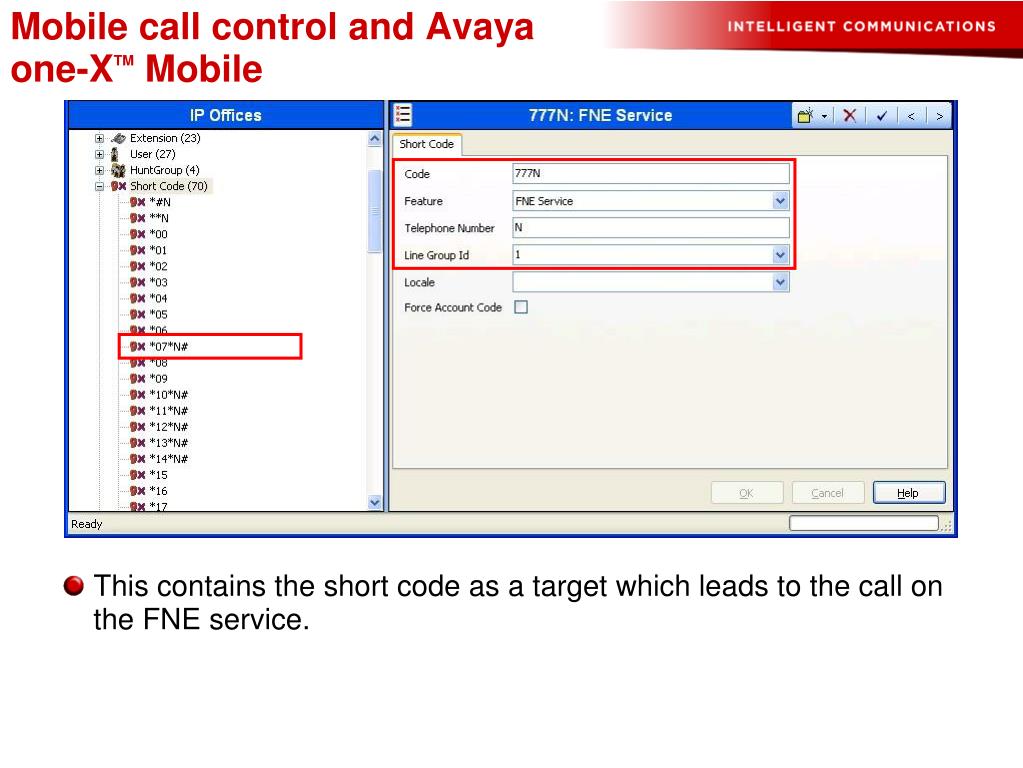Image resolution: width=1023 pixels, height=768 pixels.
Task: Collapse the Short Code (70) tree node
Action: [99, 187]
